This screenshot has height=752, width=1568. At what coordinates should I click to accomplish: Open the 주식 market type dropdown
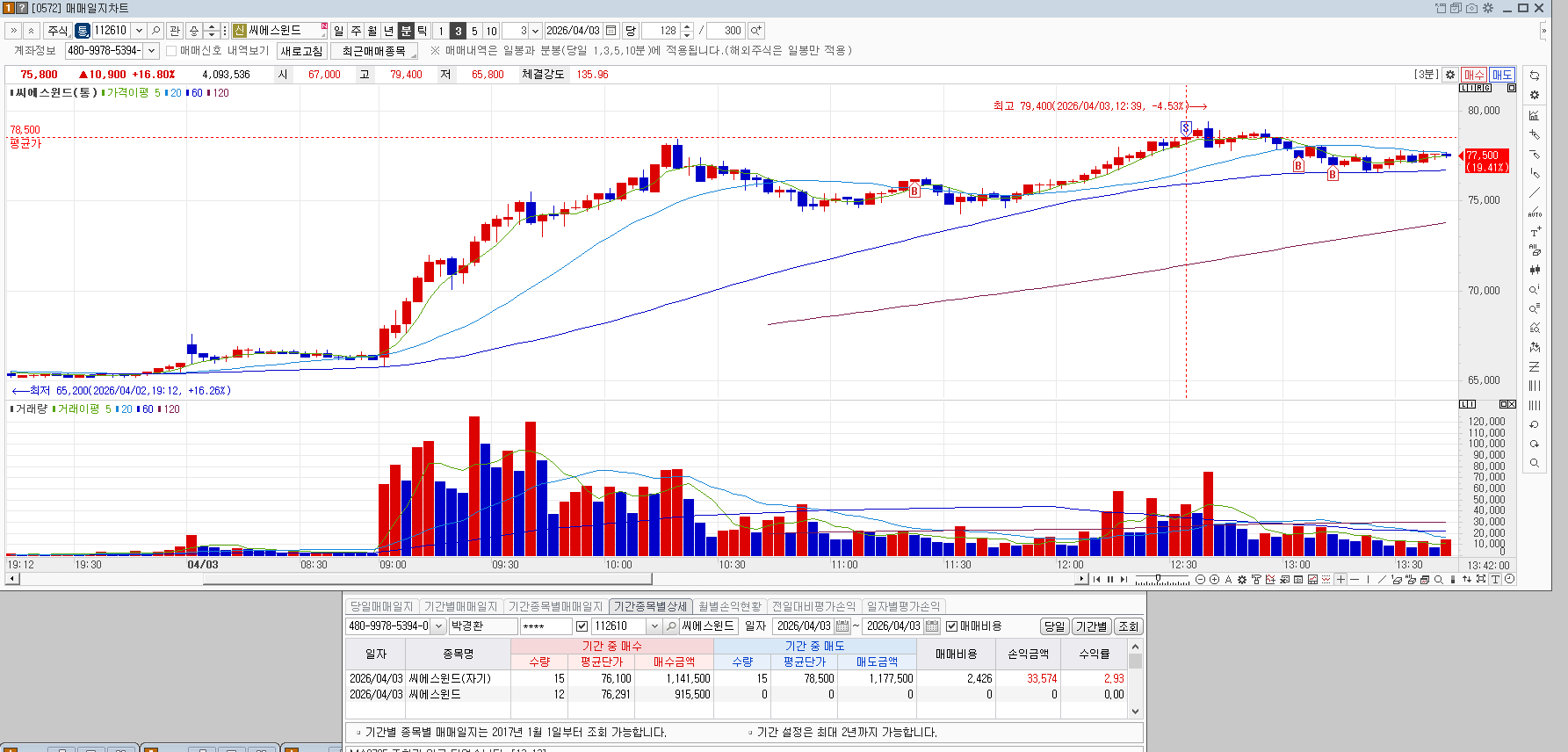click(58, 31)
